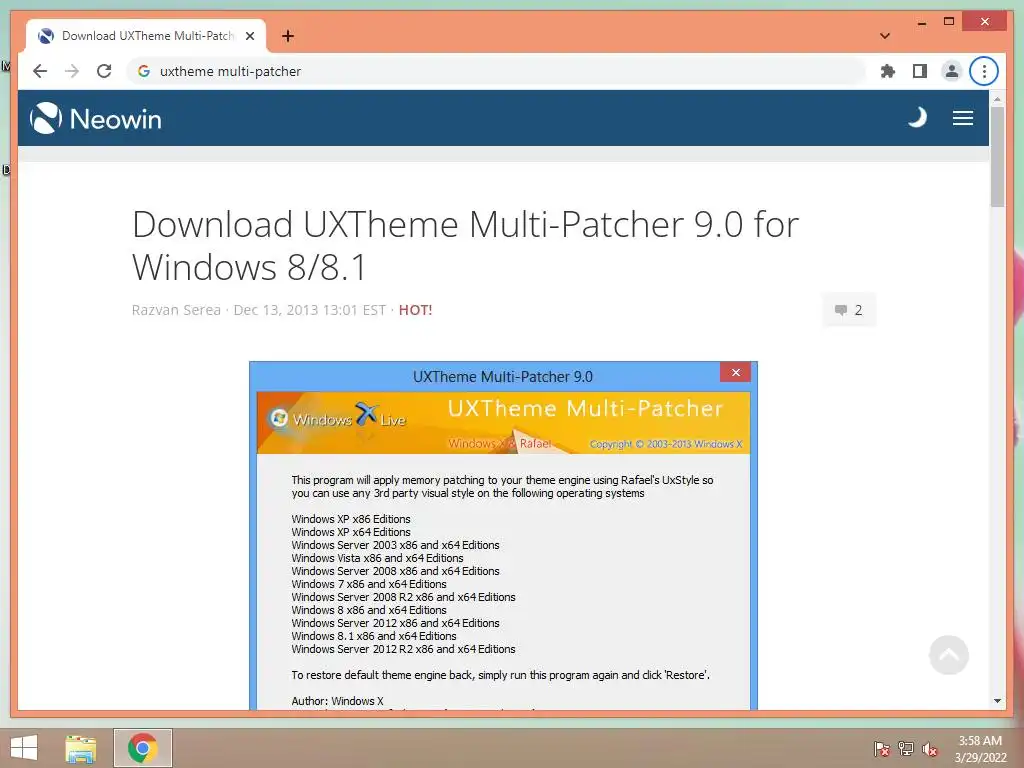The height and width of the screenshot is (768, 1024).
Task: Close the Download UXTheme Multi-Patcher tab
Action: 249,36
